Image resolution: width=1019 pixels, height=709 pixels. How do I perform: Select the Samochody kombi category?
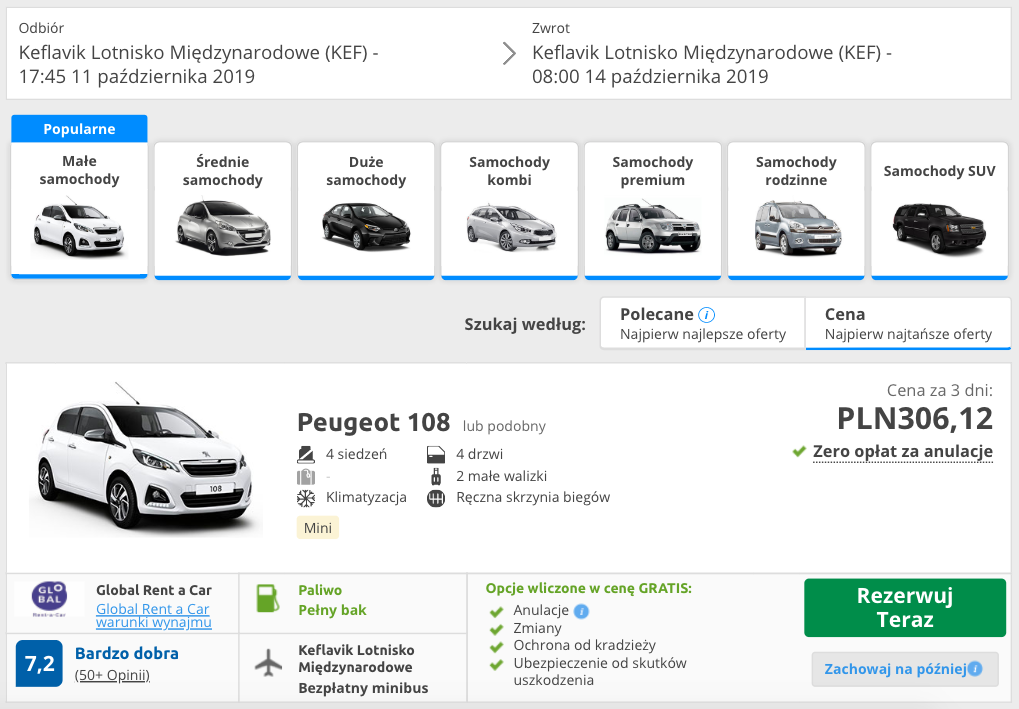510,211
